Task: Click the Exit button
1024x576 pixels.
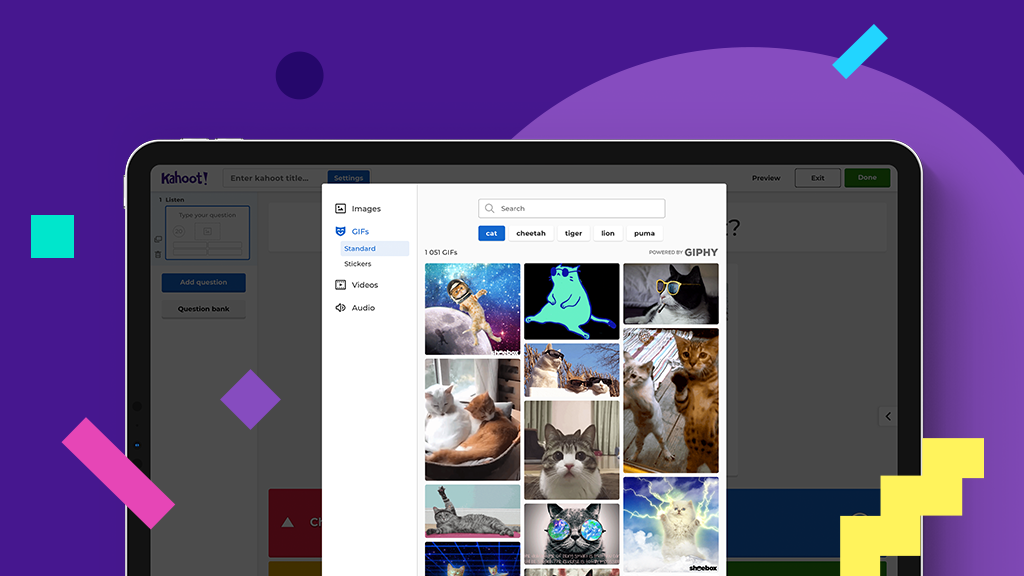Action: pyautogui.click(x=818, y=178)
